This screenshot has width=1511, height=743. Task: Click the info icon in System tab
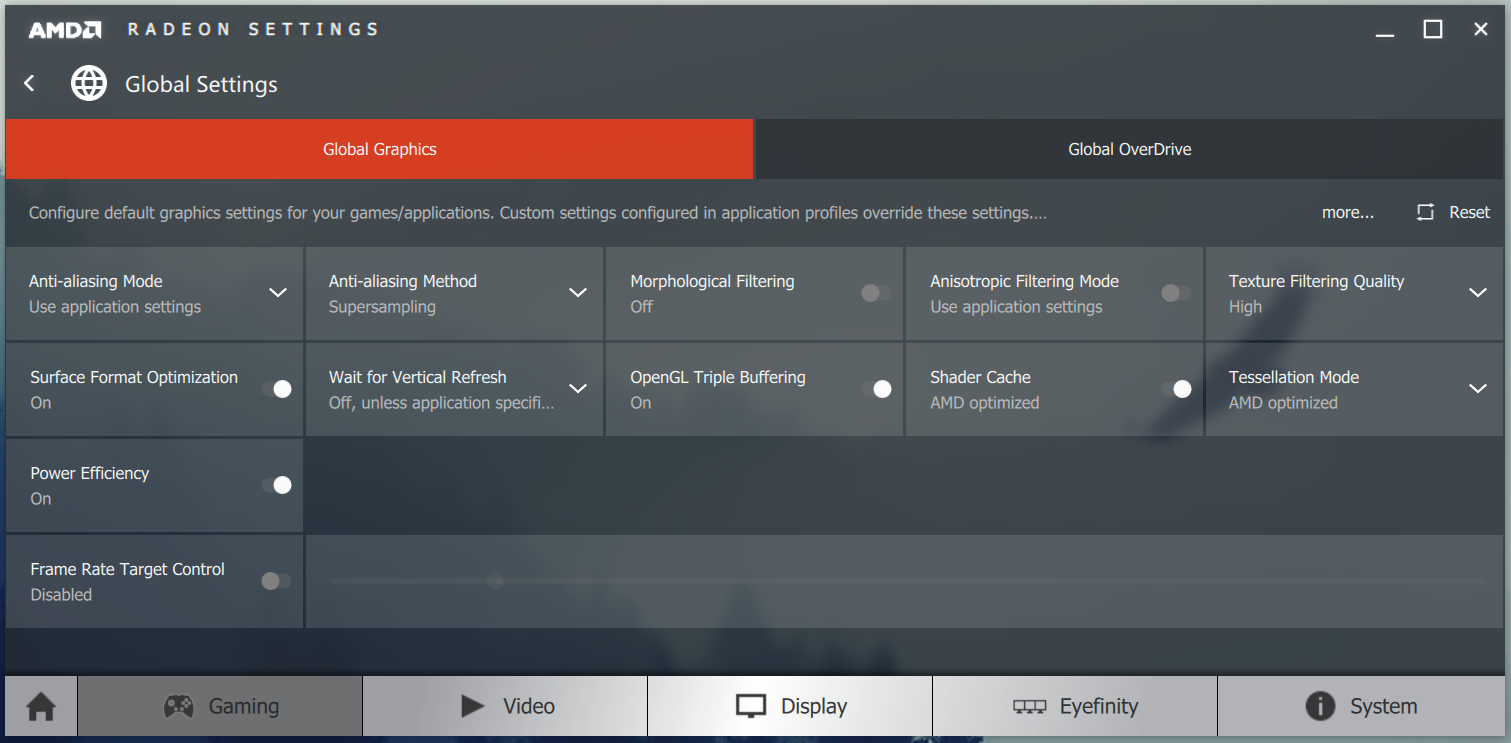pos(1320,706)
